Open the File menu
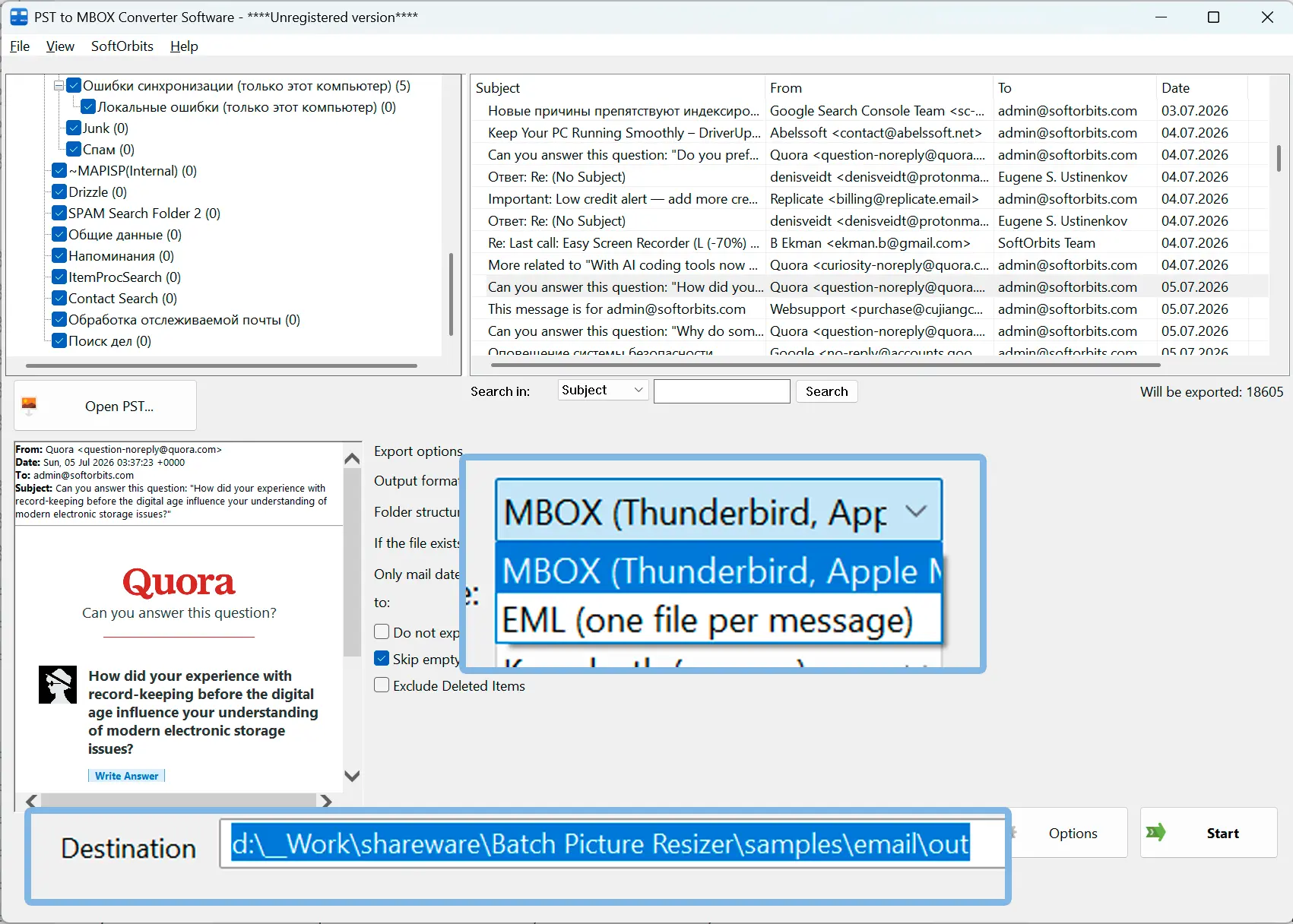The width and height of the screenshot is (1293, 924). tap(20, 46)
